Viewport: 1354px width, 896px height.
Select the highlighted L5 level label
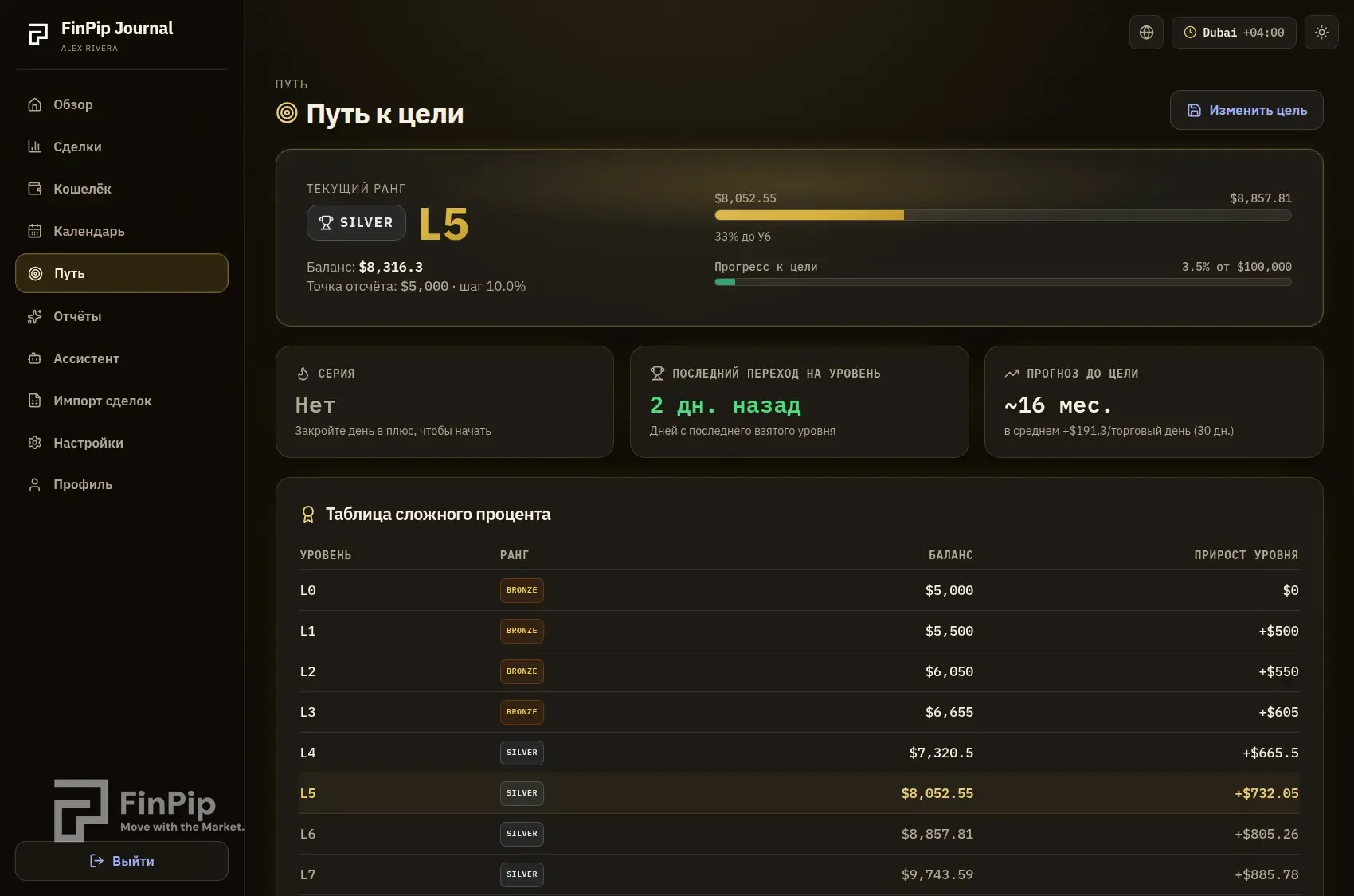308,793
